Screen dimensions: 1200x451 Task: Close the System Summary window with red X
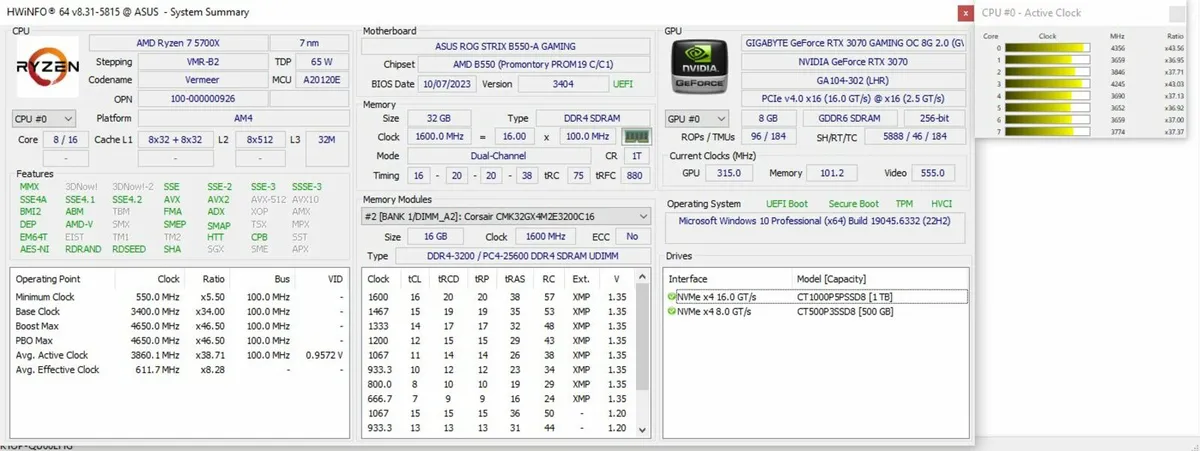coord(963,13)
